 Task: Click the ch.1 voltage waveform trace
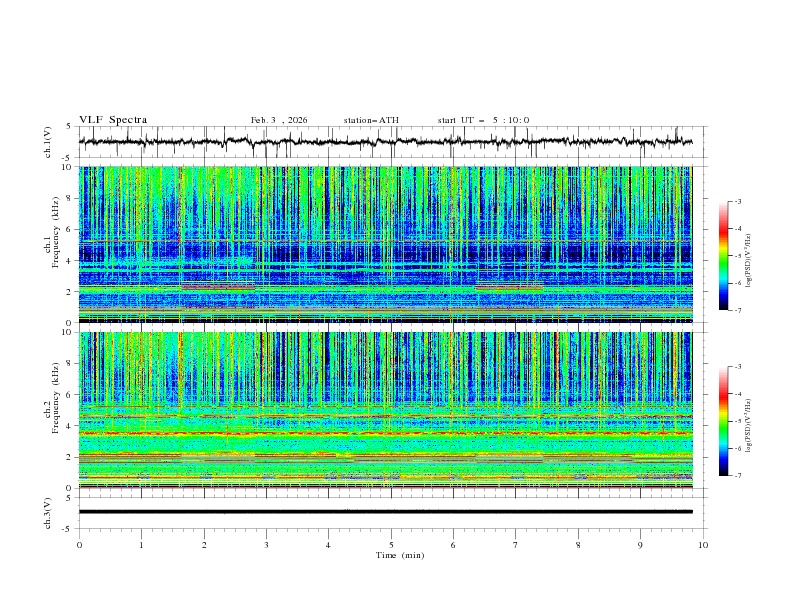pos(385,142)
